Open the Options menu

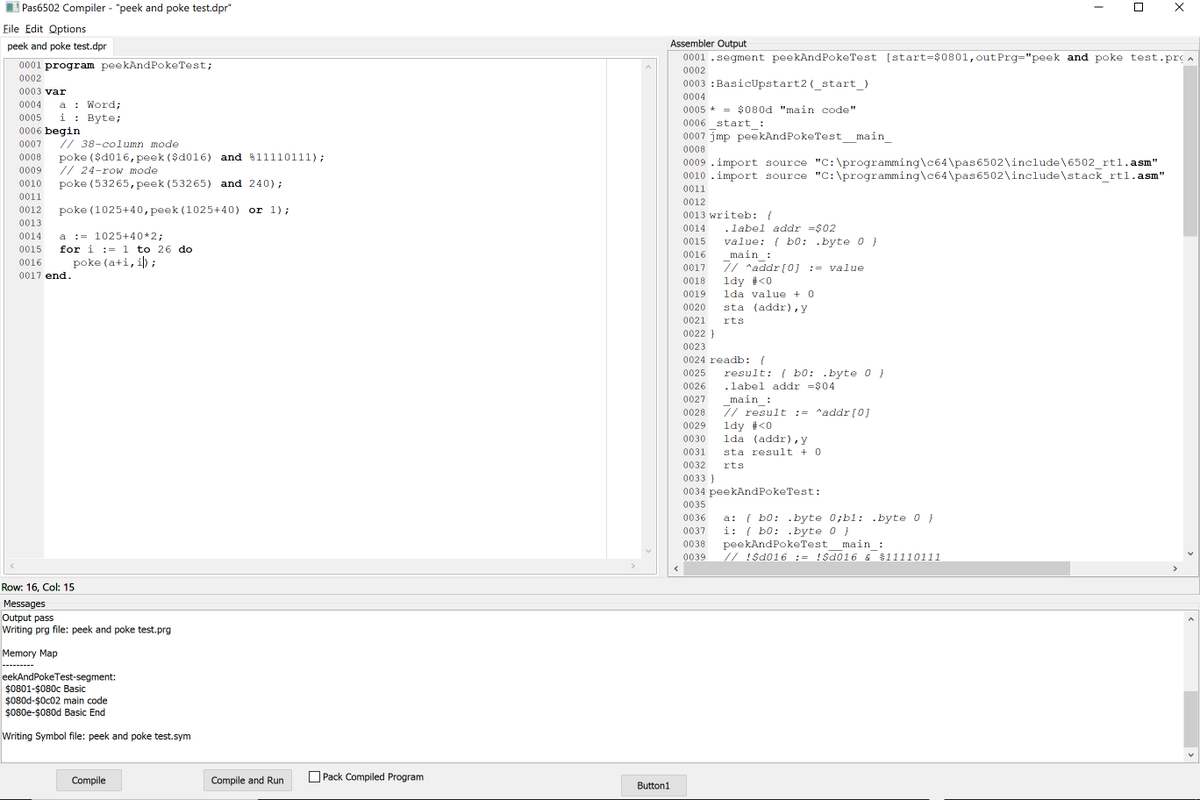point(68,29)
